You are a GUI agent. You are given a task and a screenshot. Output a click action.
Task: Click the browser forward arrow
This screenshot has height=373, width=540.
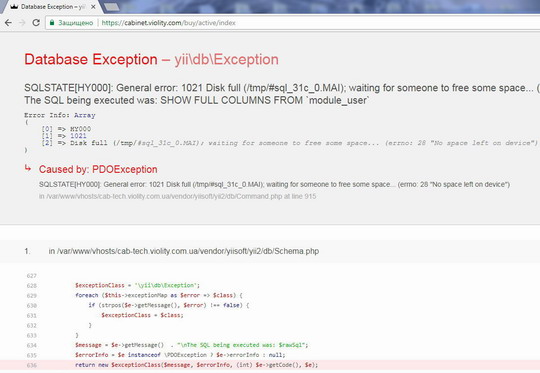22,23
